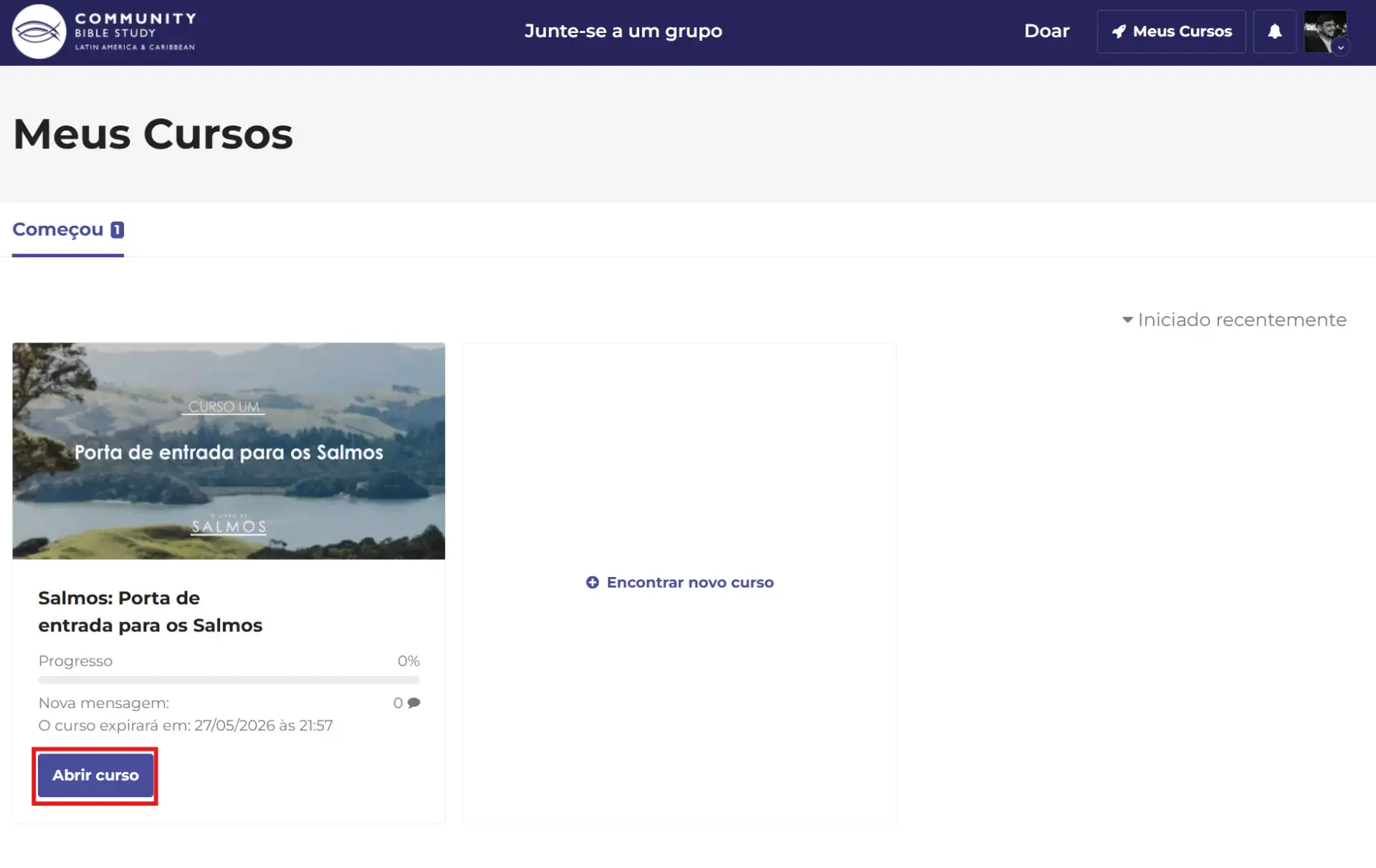Open the notifications bell icon
The image size is (1376, 868).
pyautogui.click(x=1274, y=32)
